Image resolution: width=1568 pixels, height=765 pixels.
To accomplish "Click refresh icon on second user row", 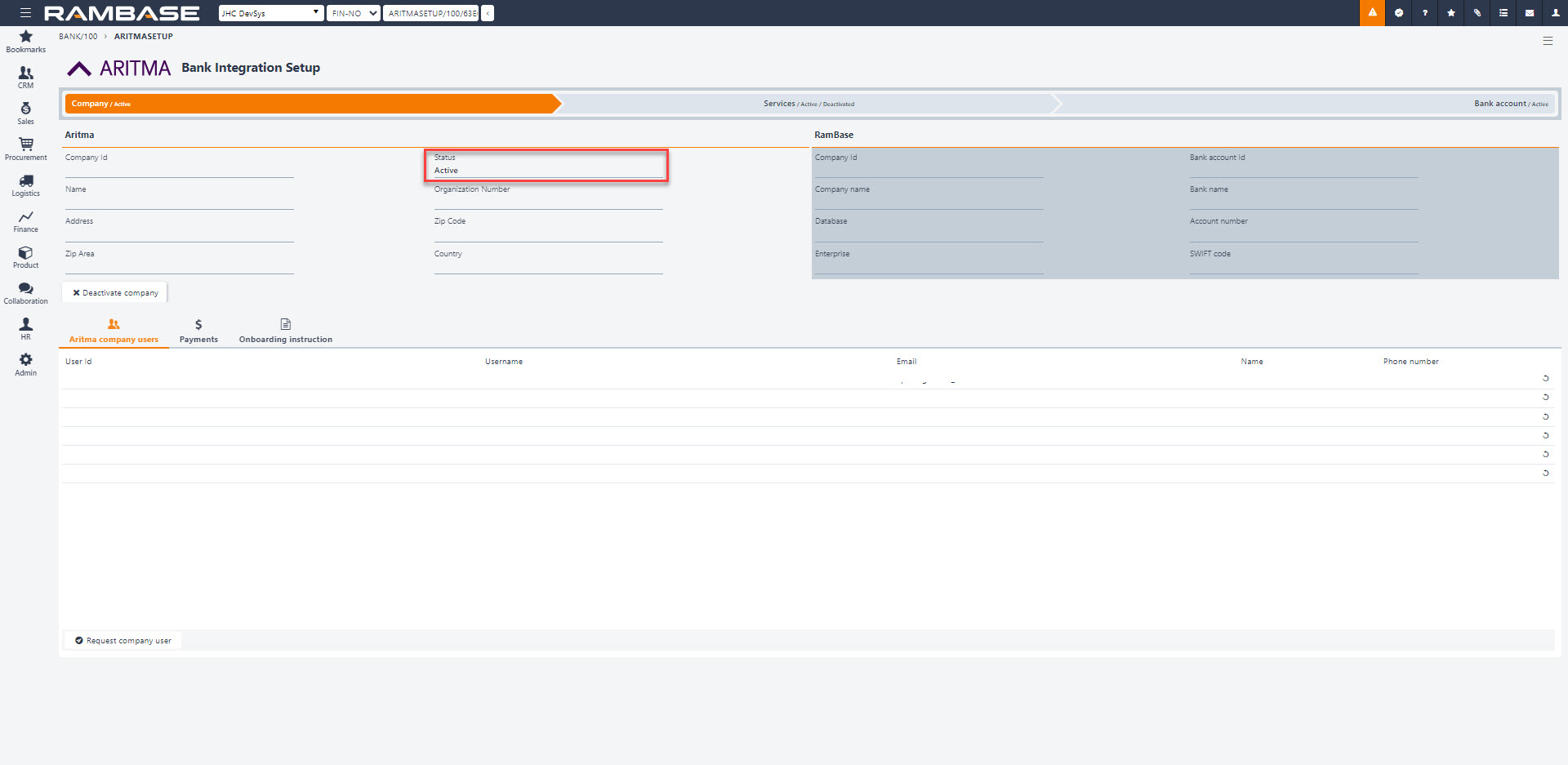I will click(x=1545, y=397).
